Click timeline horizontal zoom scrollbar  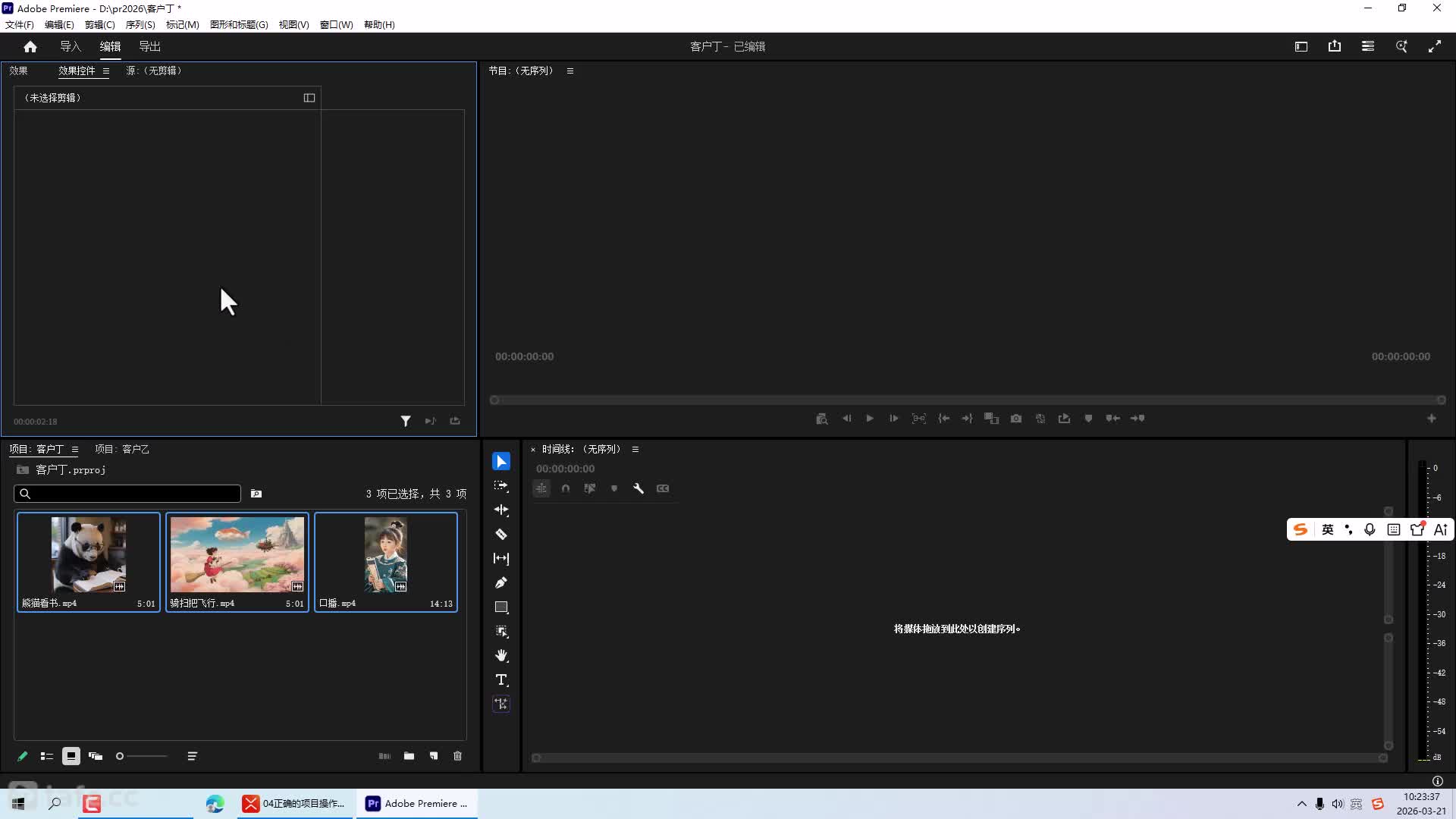click(959, 758)
